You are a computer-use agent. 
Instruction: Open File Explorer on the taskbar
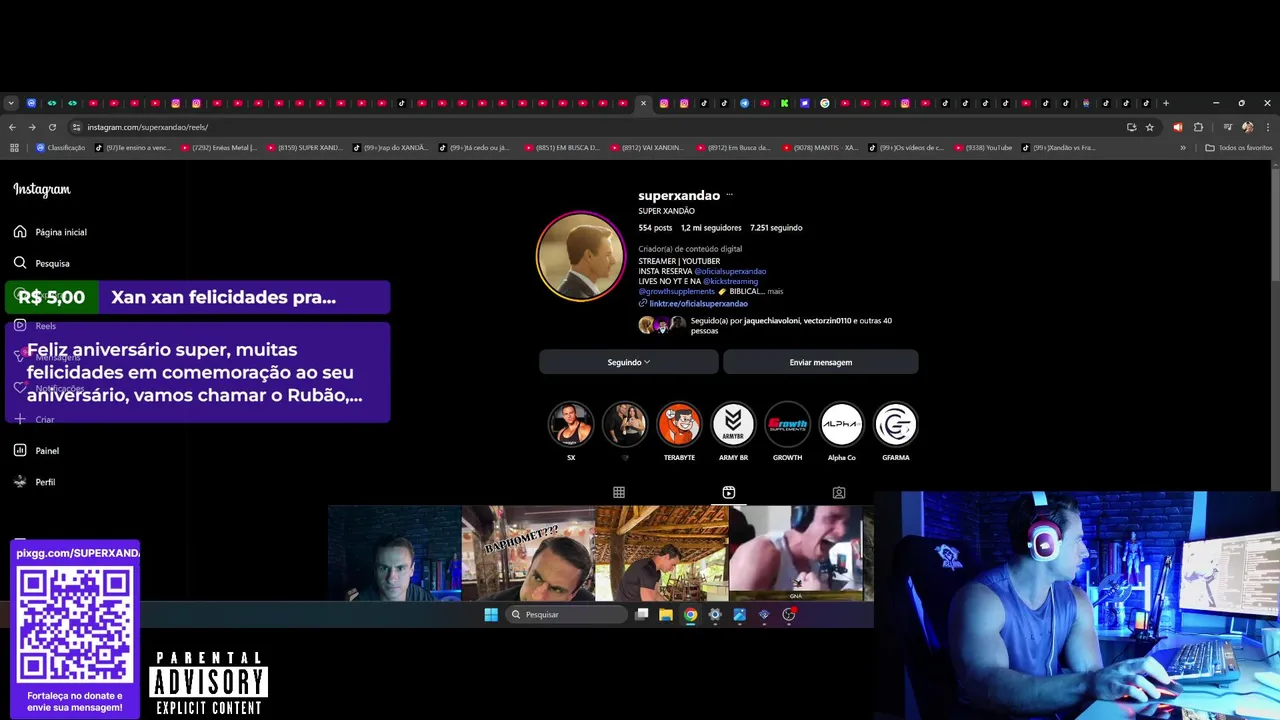666,615
